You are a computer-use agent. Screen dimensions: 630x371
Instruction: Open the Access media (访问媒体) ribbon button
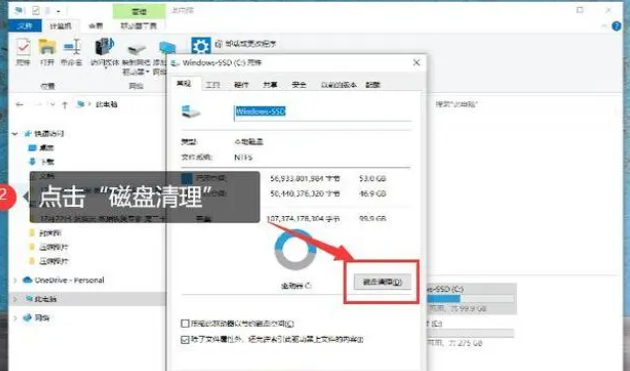pos(104,53)
